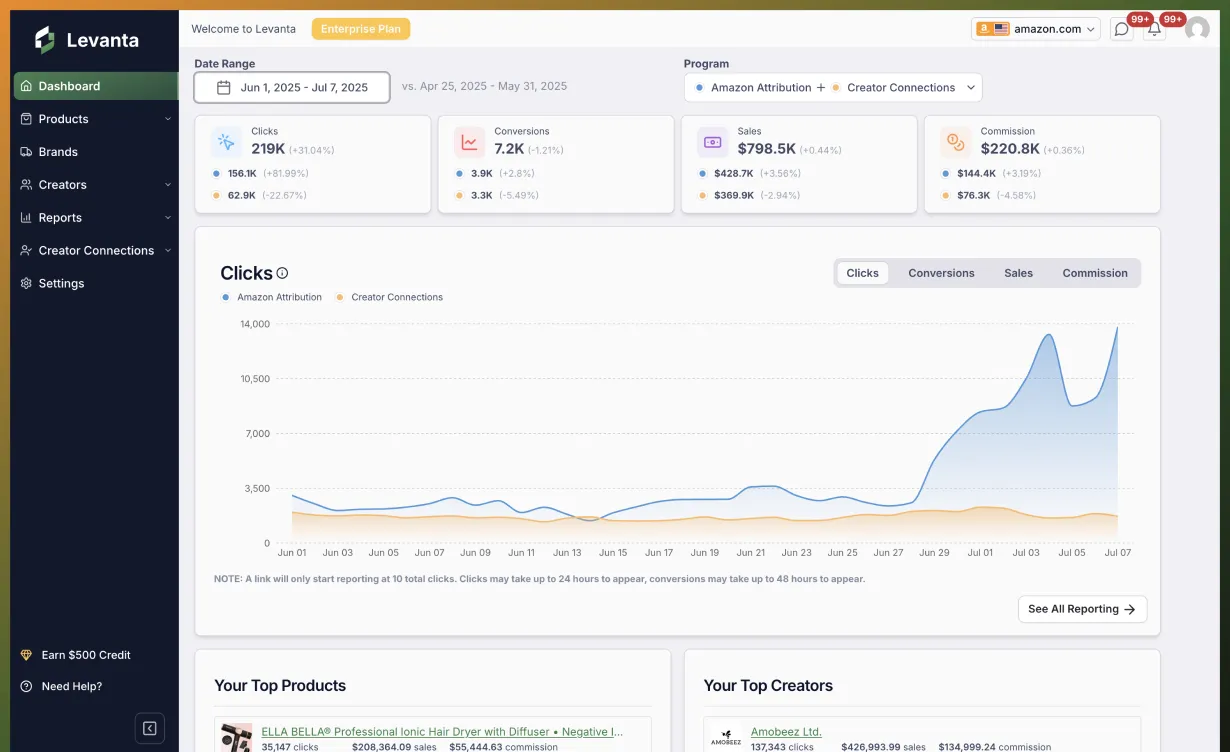Open the amazon.com marketplace dropdown
The height and width of the screenshot is (752, 1230).
point(1035,29)
